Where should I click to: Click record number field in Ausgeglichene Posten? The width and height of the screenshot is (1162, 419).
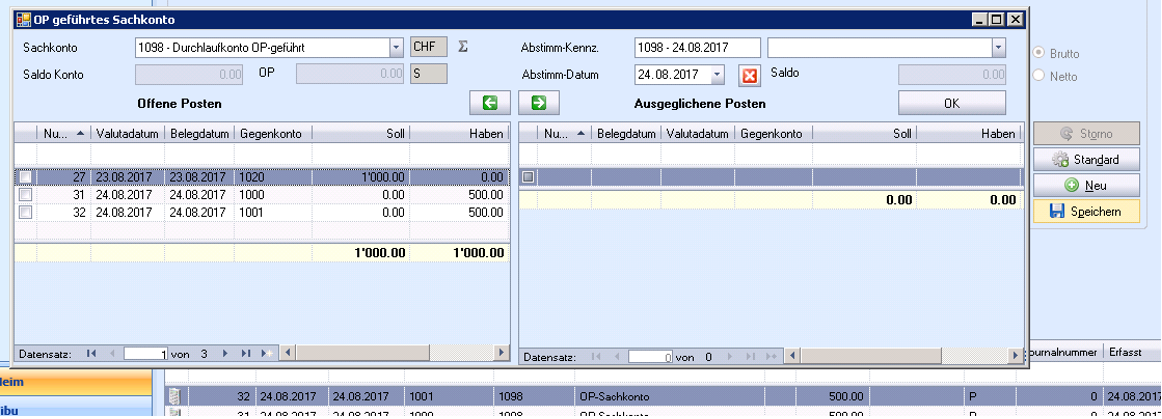[x=651, y=357]
